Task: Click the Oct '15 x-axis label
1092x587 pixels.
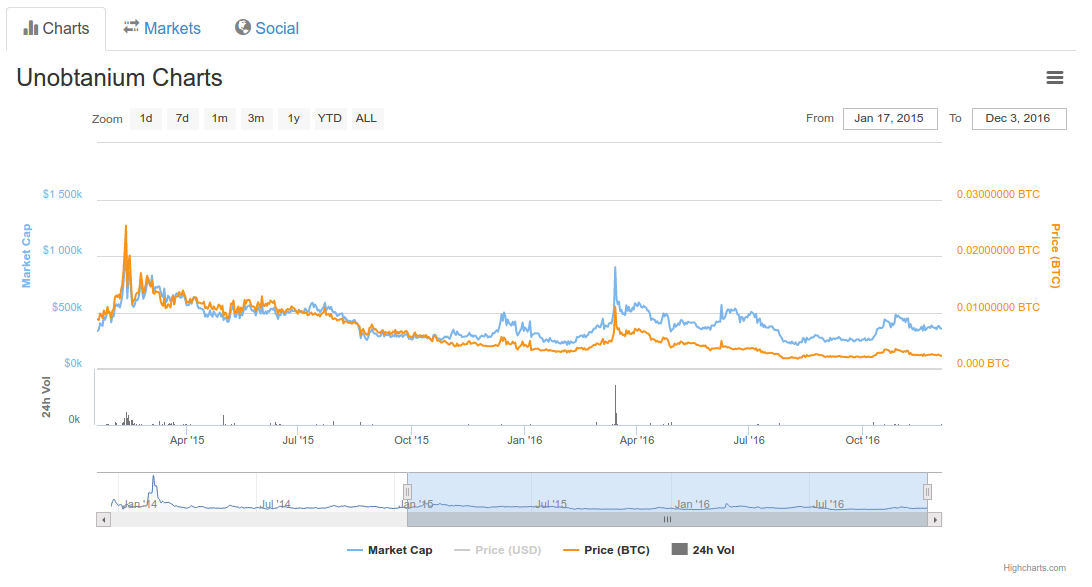Action: pos(412,440)
